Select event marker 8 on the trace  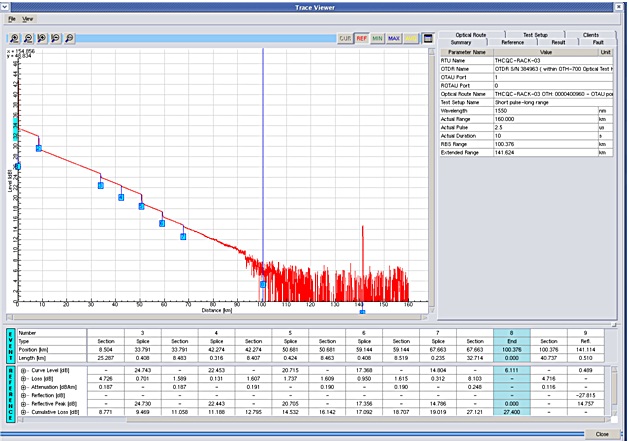tap(263, 285)
